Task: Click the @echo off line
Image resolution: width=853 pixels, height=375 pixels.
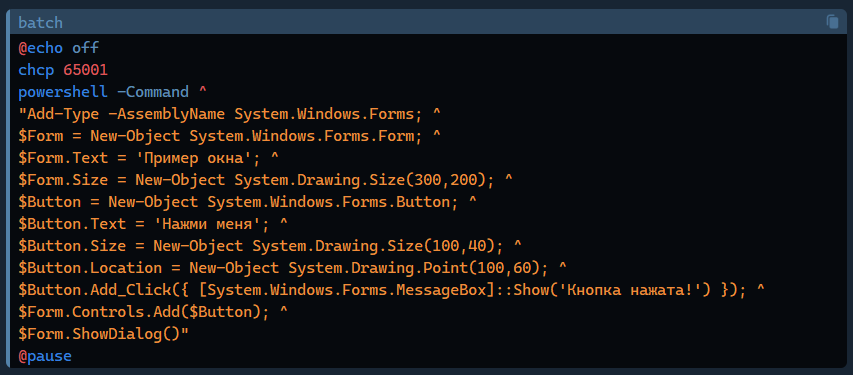Action: coord(59,48)
